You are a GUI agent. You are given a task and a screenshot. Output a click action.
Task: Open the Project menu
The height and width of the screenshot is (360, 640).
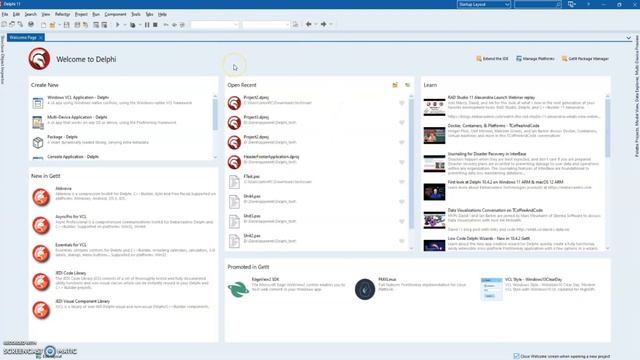pyautogui.click(x=81, y=14)
